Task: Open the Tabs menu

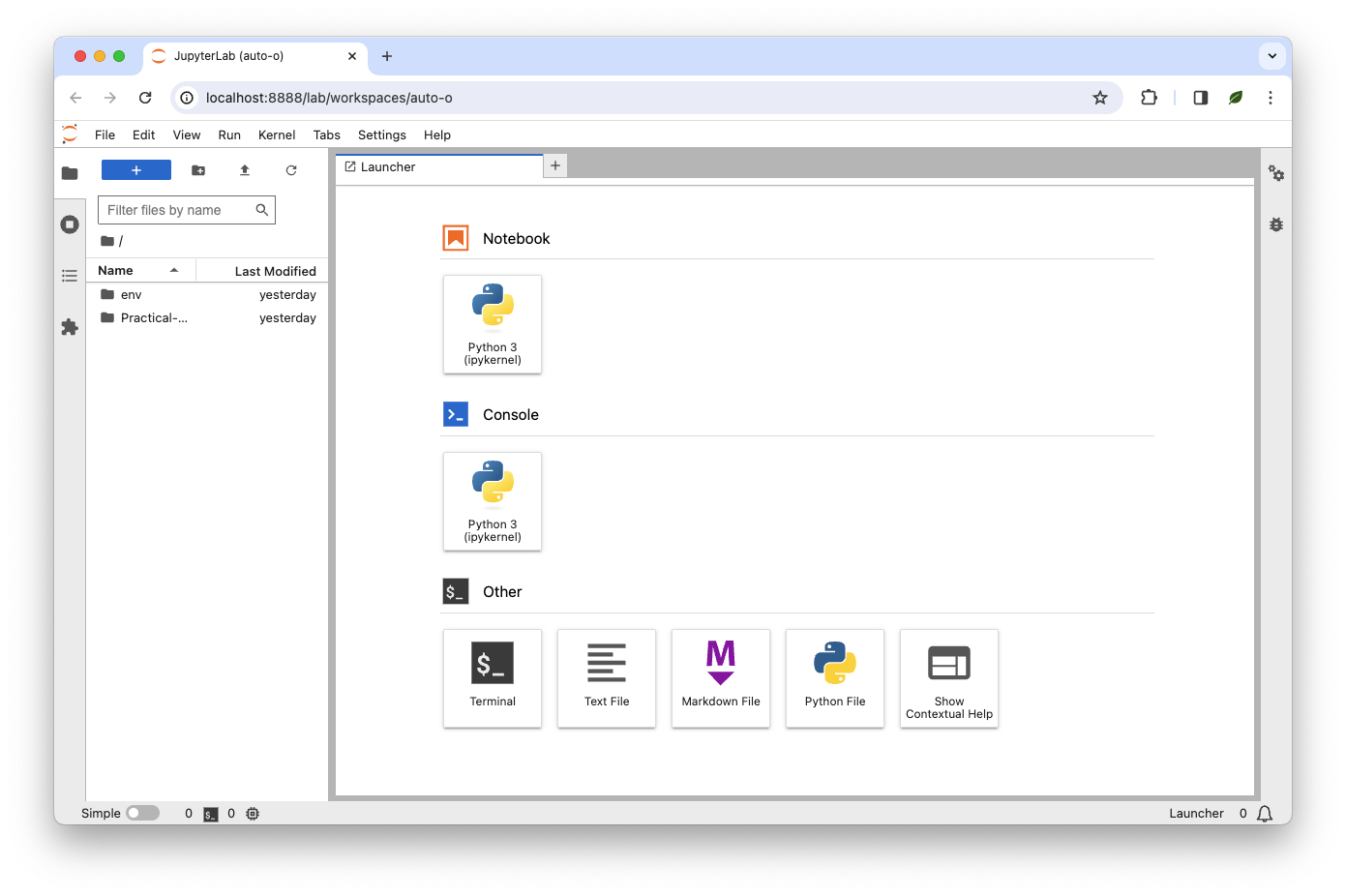Action: click(327, 135)
